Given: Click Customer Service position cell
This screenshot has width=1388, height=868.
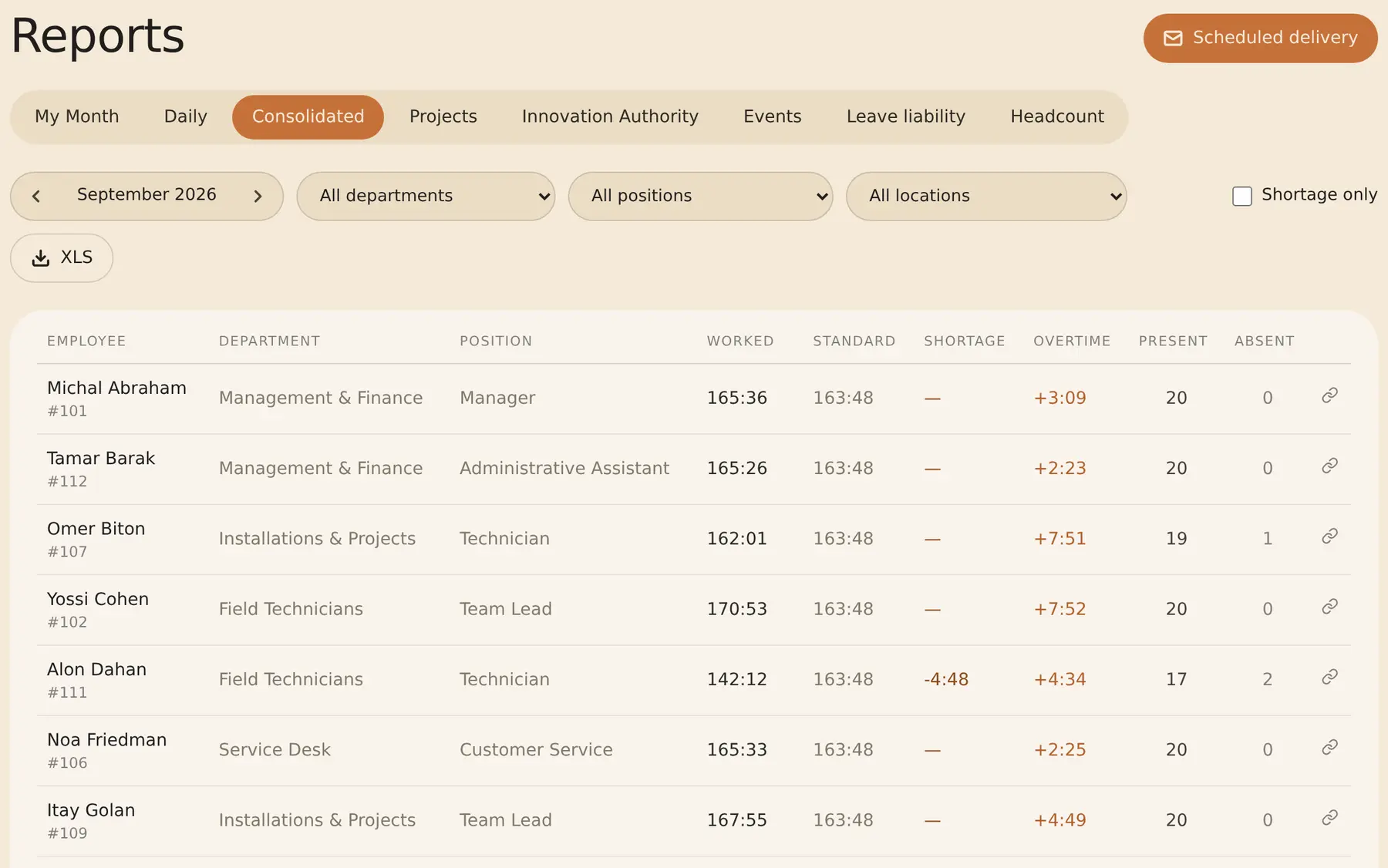Looking at the screenshot, I should [536, 749].
